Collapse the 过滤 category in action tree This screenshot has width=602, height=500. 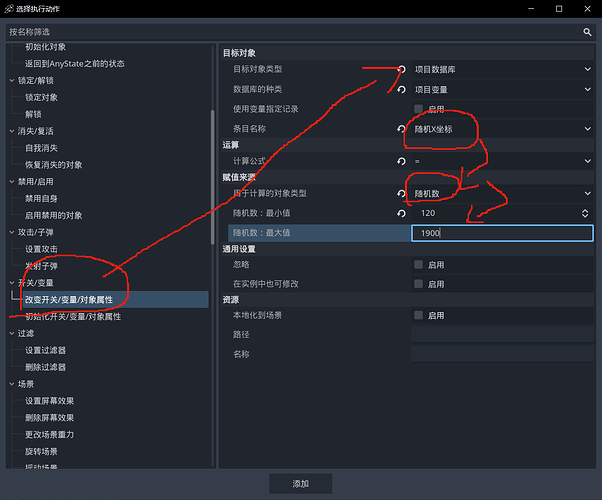coord(12,333)
